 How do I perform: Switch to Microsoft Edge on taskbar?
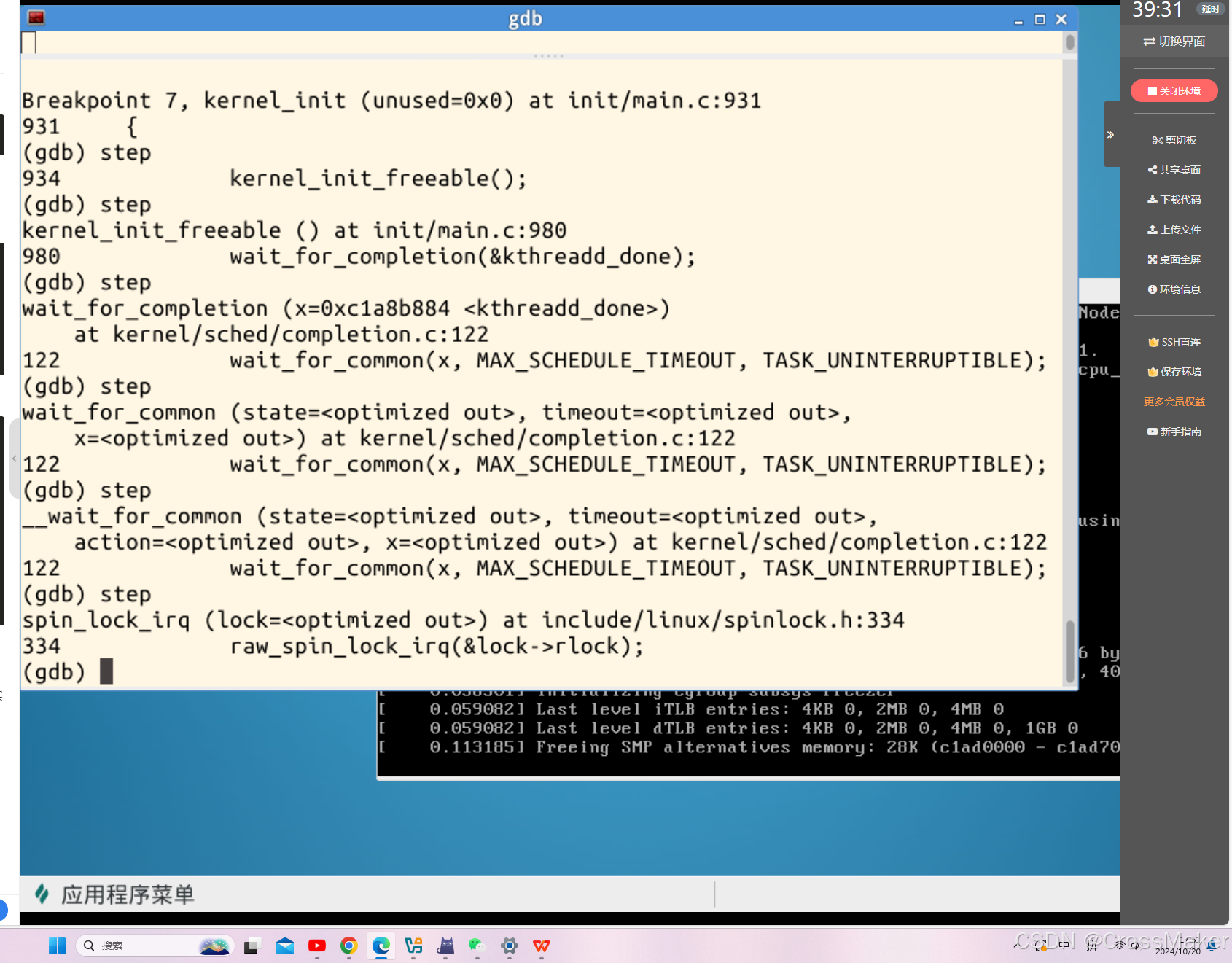(x=381, y=946)
